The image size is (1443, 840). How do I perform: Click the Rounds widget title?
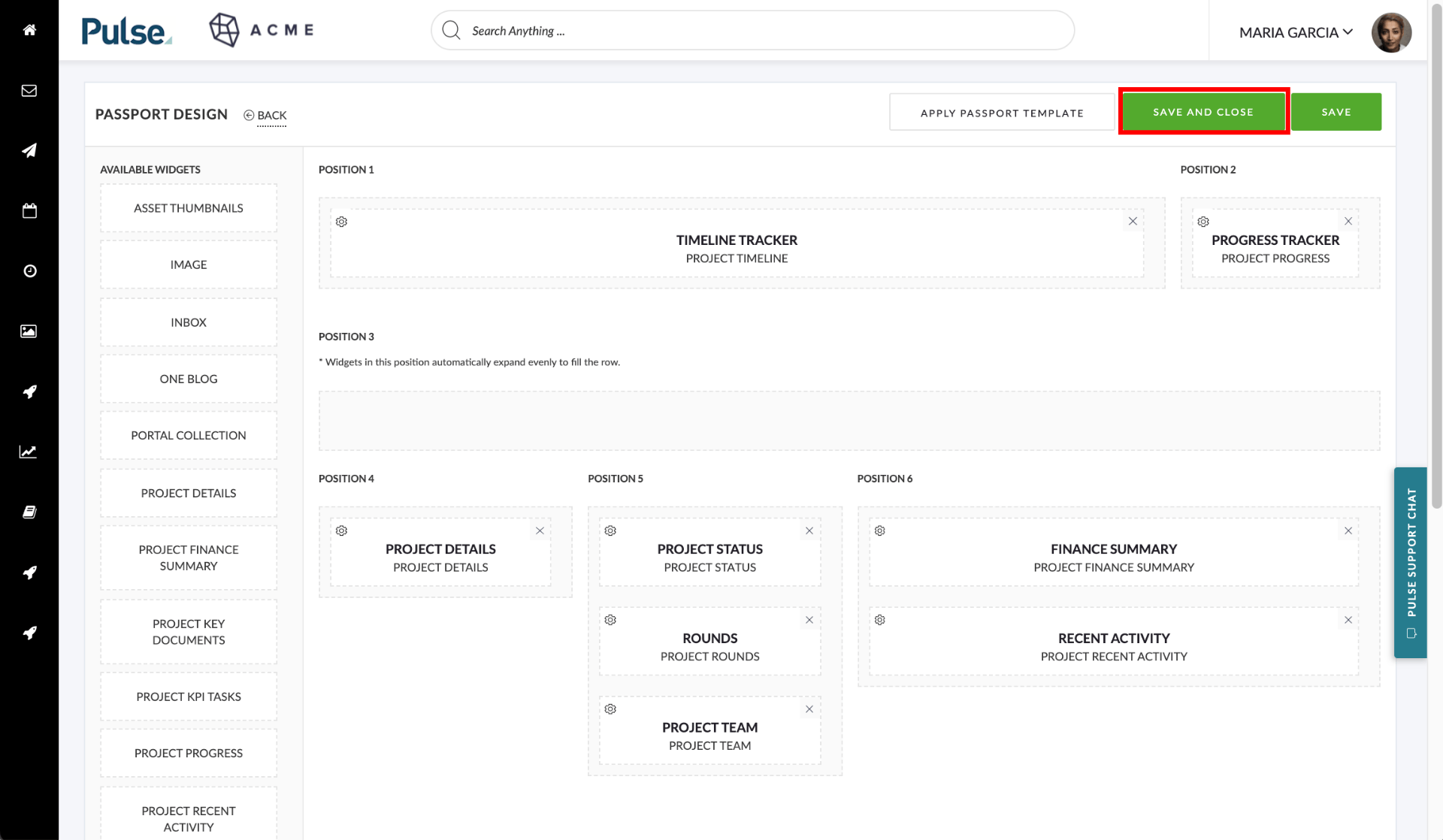click(710, 639)
